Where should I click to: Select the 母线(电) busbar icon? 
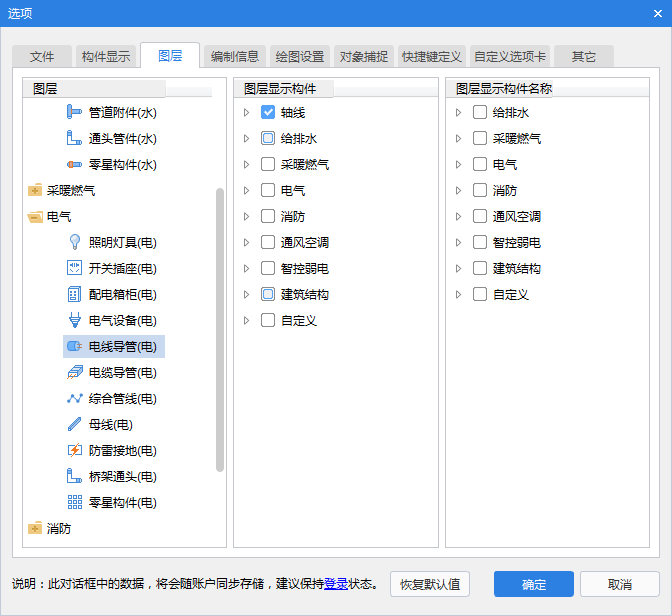tap(74, 424)
